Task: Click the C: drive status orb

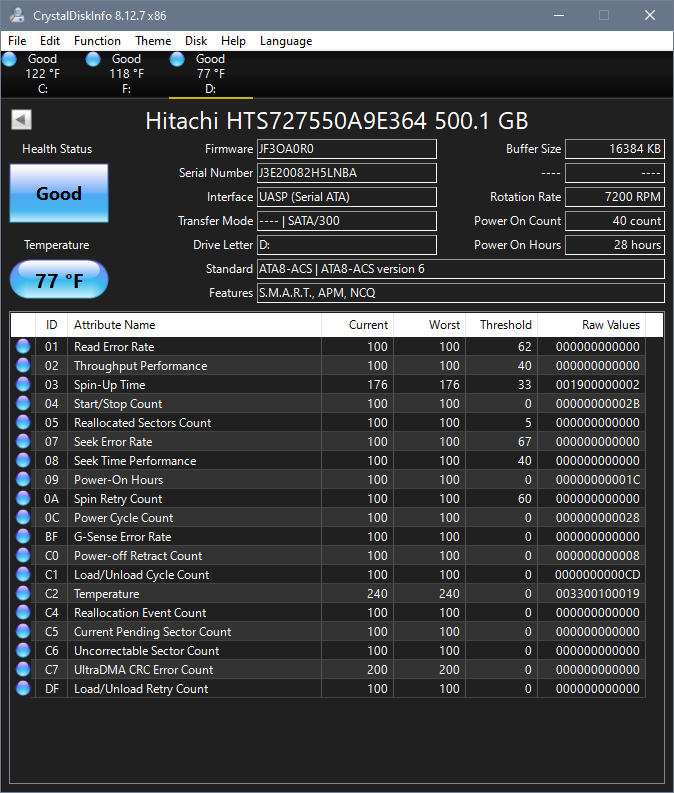Action: coord(10,59)
